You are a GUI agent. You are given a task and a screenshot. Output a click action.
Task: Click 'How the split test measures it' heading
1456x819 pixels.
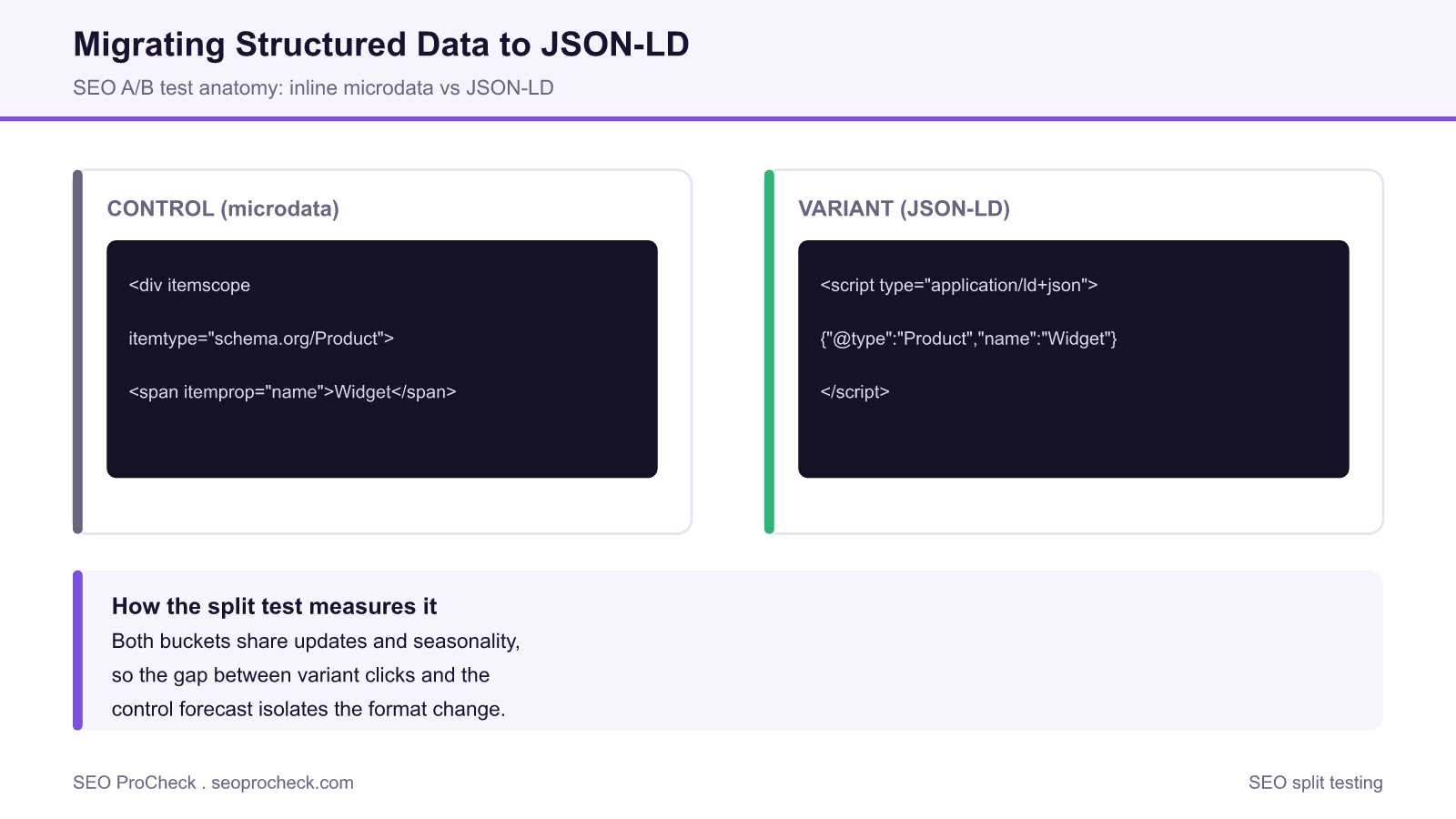coord(274,606)
